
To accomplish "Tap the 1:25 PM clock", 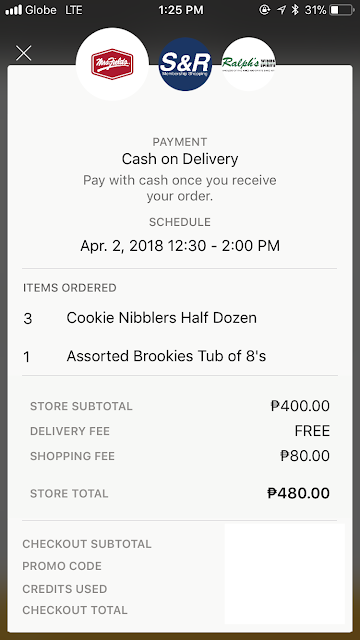I will (x=181, y=10).
